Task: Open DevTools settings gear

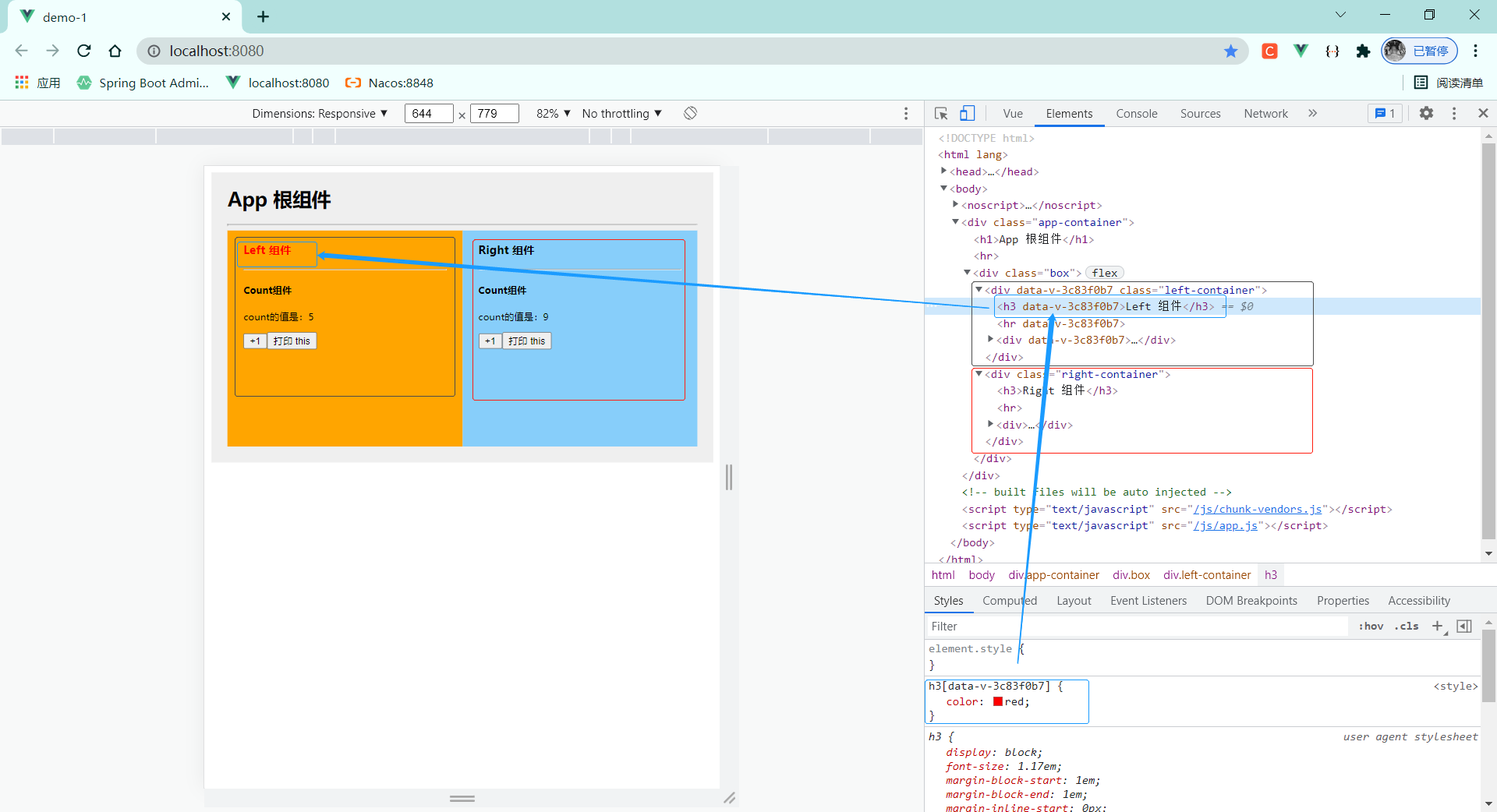Action: coord(1426,114)
